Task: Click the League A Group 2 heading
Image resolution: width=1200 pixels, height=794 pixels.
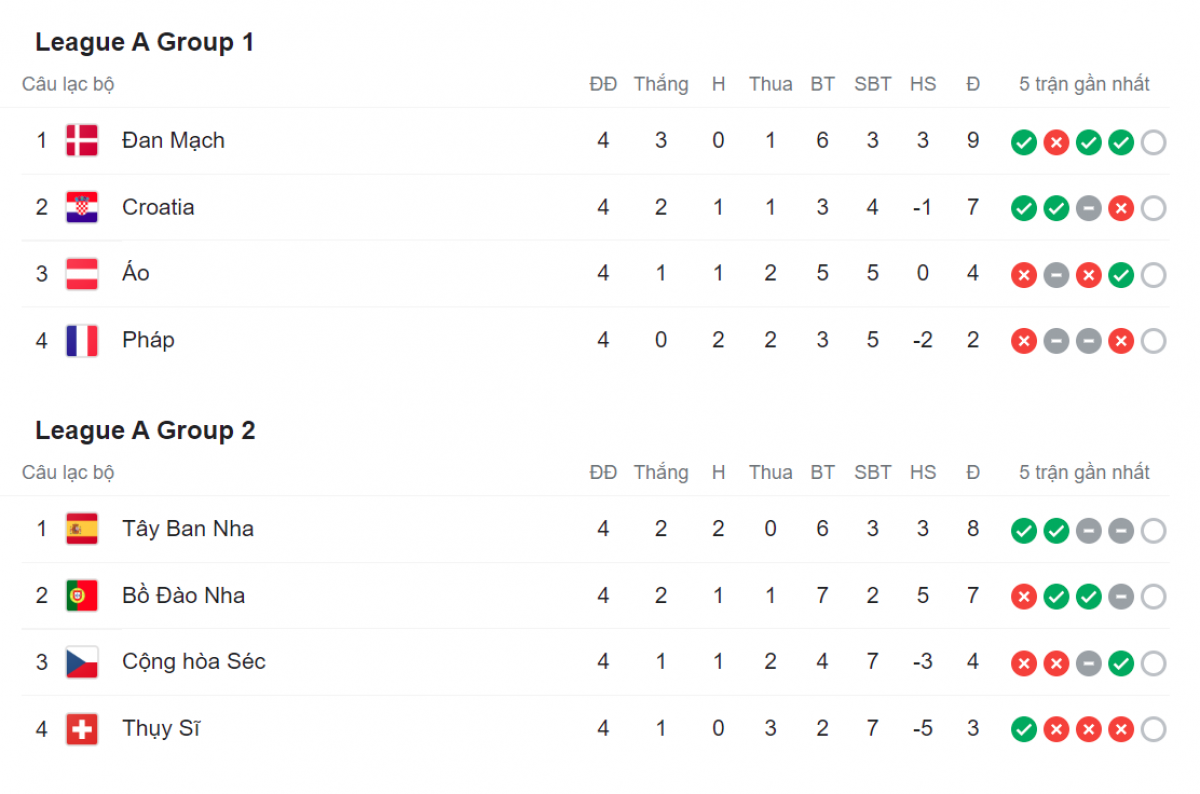Action: click(x=145, y=430)
